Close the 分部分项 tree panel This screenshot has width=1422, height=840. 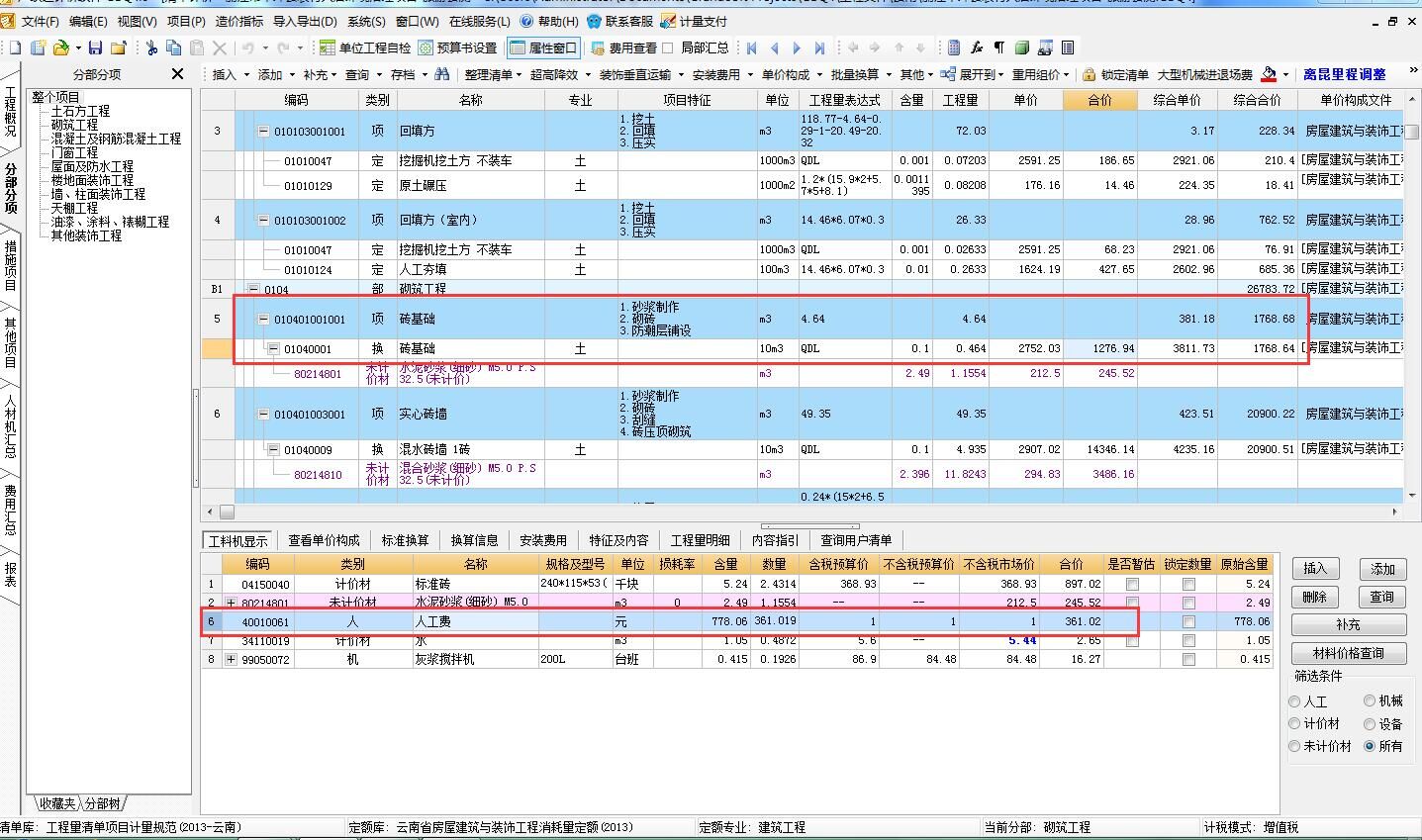pyautogui.click(x=177, y=74)
